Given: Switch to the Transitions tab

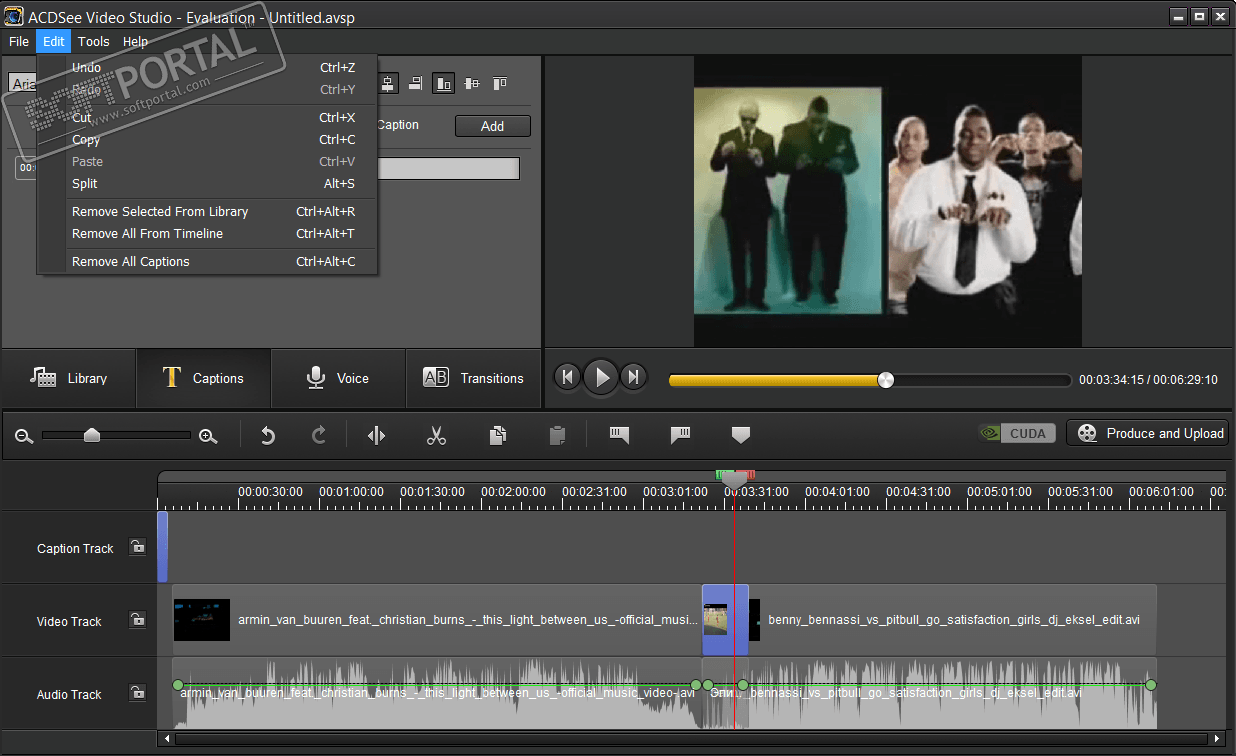Looking at the screenshot, I should (473, 378).
